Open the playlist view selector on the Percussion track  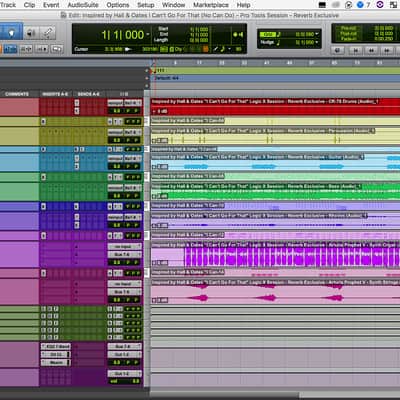point(160,140)
